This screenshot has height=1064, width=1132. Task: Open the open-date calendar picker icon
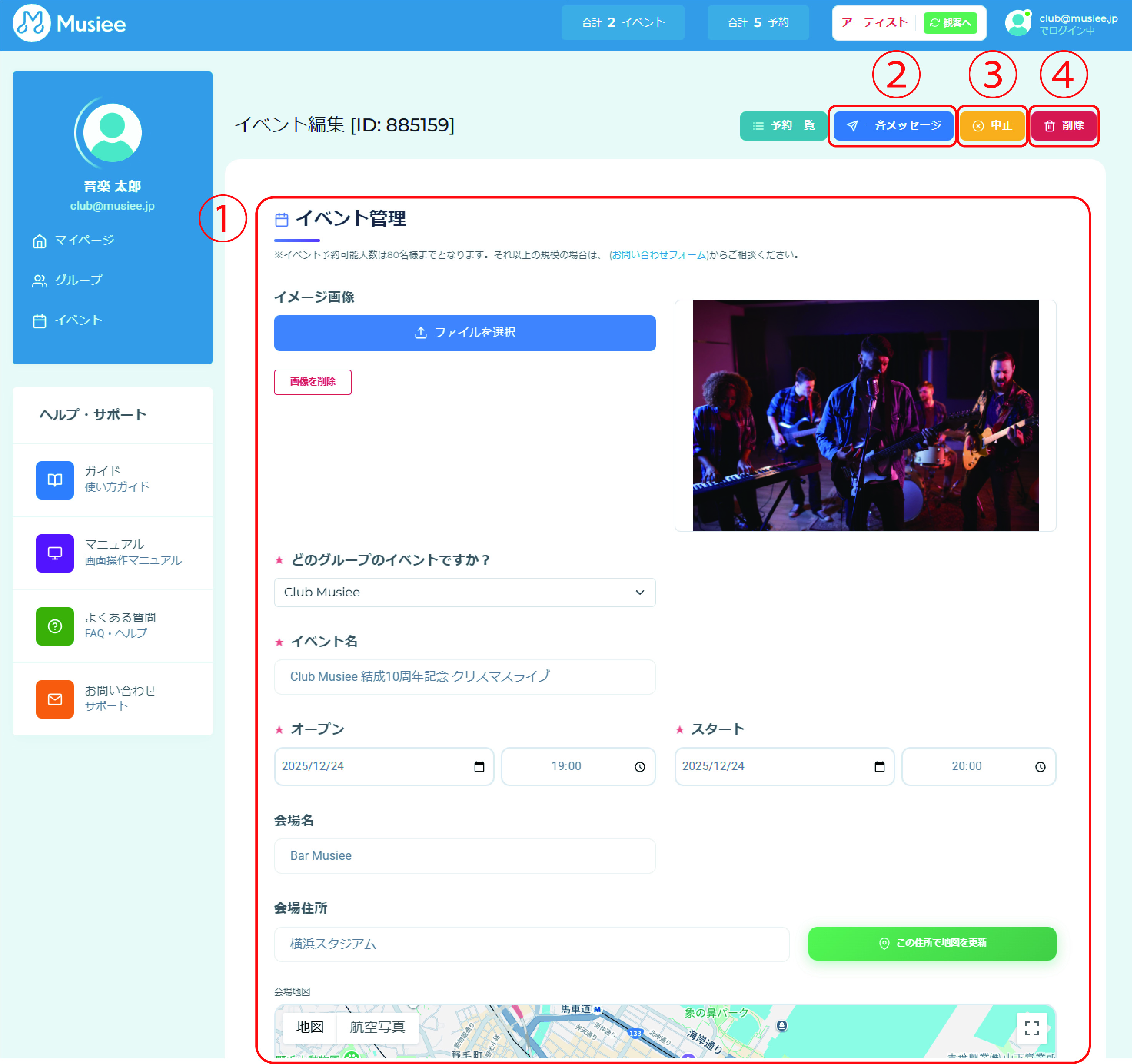tap(479, 767)
